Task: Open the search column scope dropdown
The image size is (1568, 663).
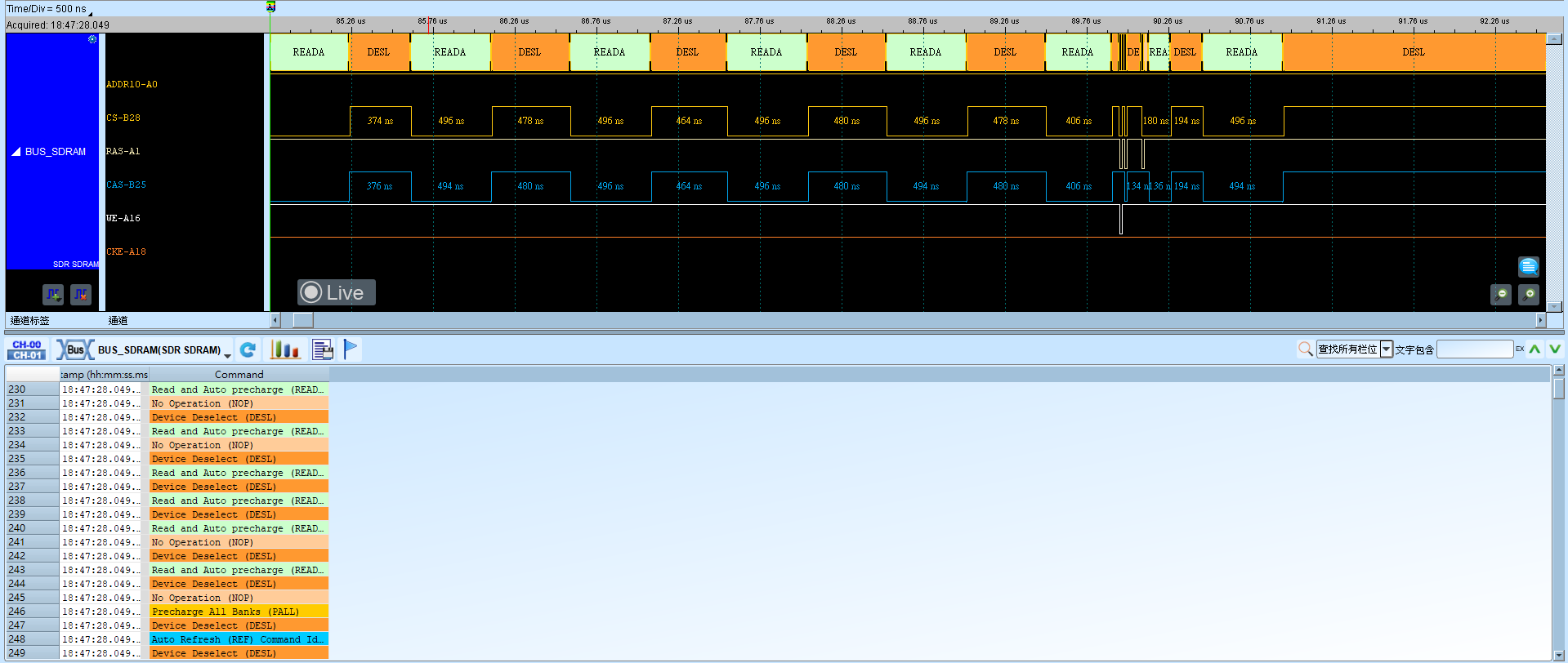Action: point(1386,349)
